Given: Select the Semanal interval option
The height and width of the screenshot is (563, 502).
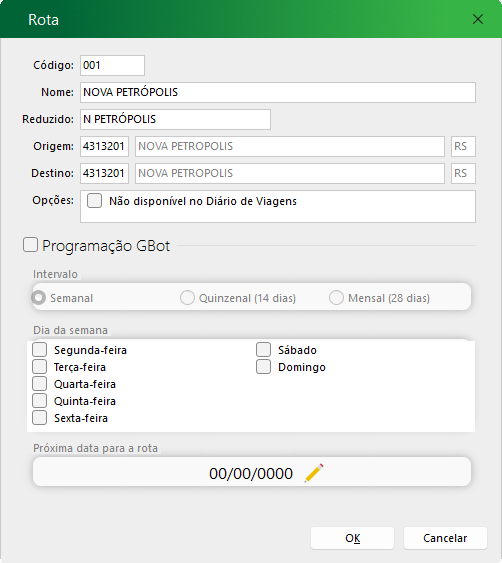Looking at the screenshot, I should pos(38,297).
